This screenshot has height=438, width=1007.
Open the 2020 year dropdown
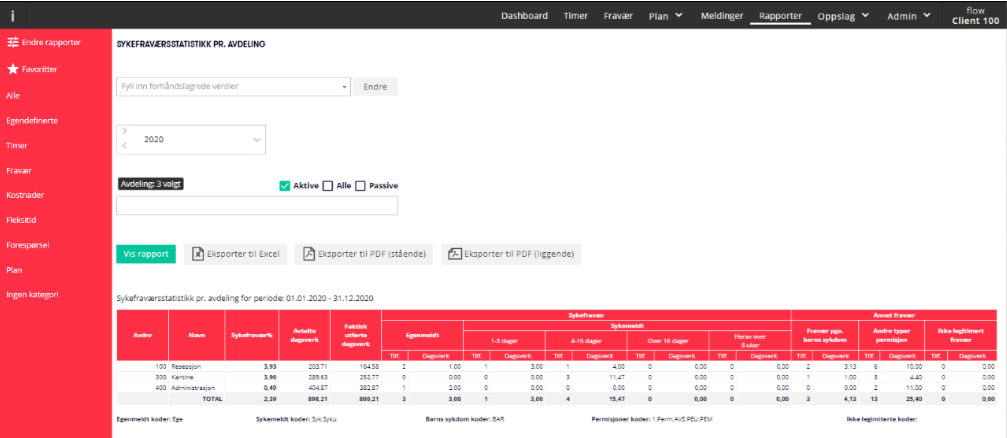191,139
